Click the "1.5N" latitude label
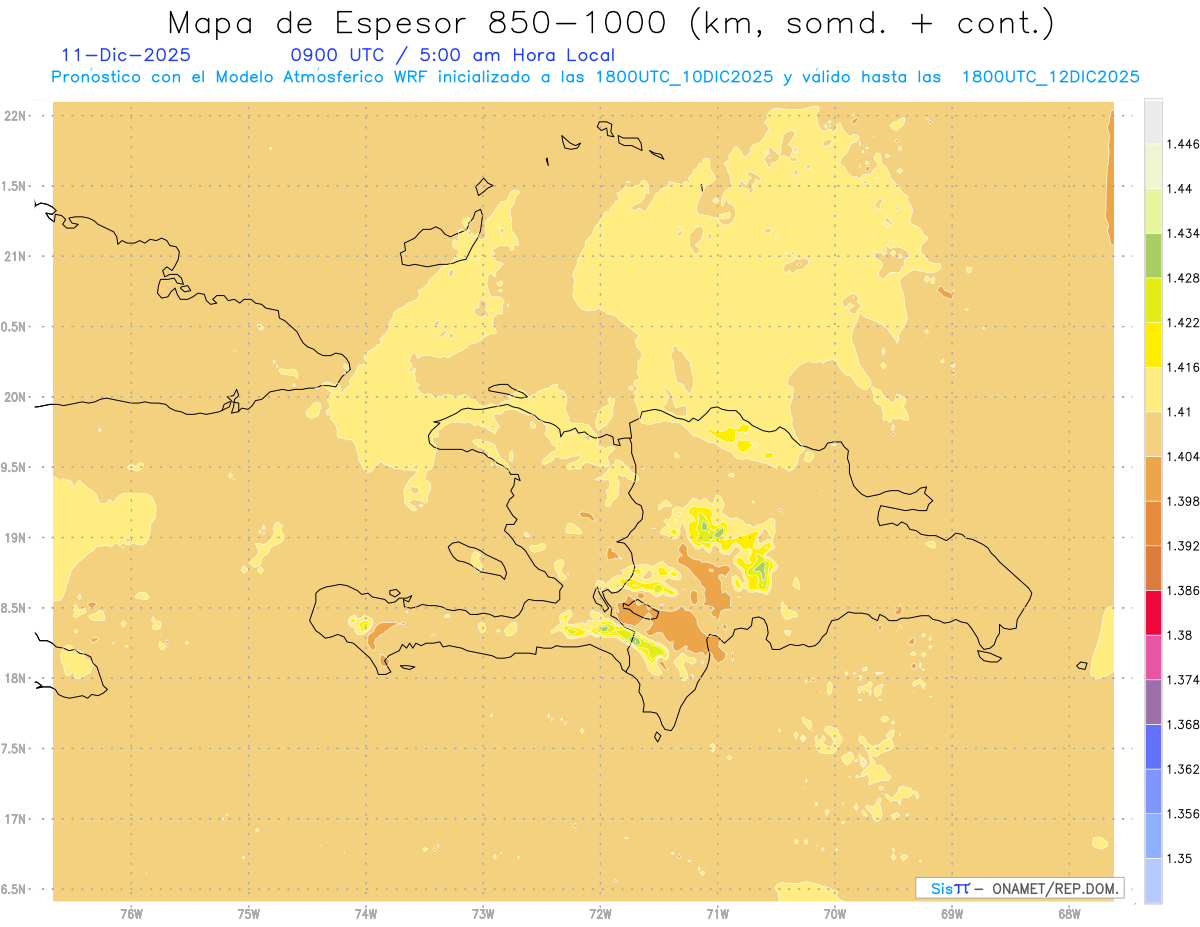This screenshot has height=927, width=1200. pos(15,186)
